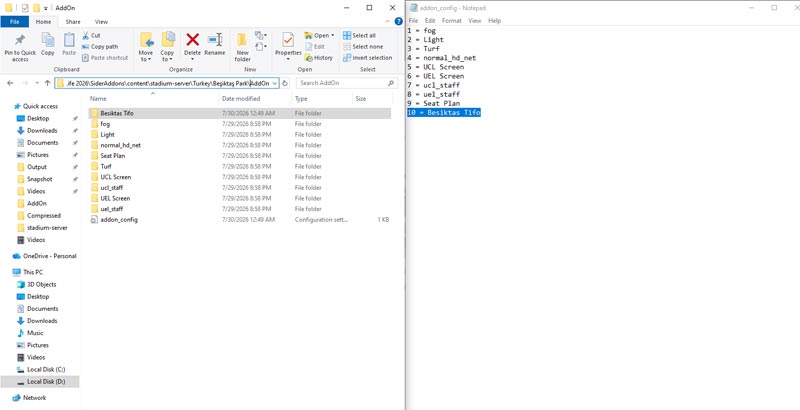Open Notepad View menu

[475, 21]
